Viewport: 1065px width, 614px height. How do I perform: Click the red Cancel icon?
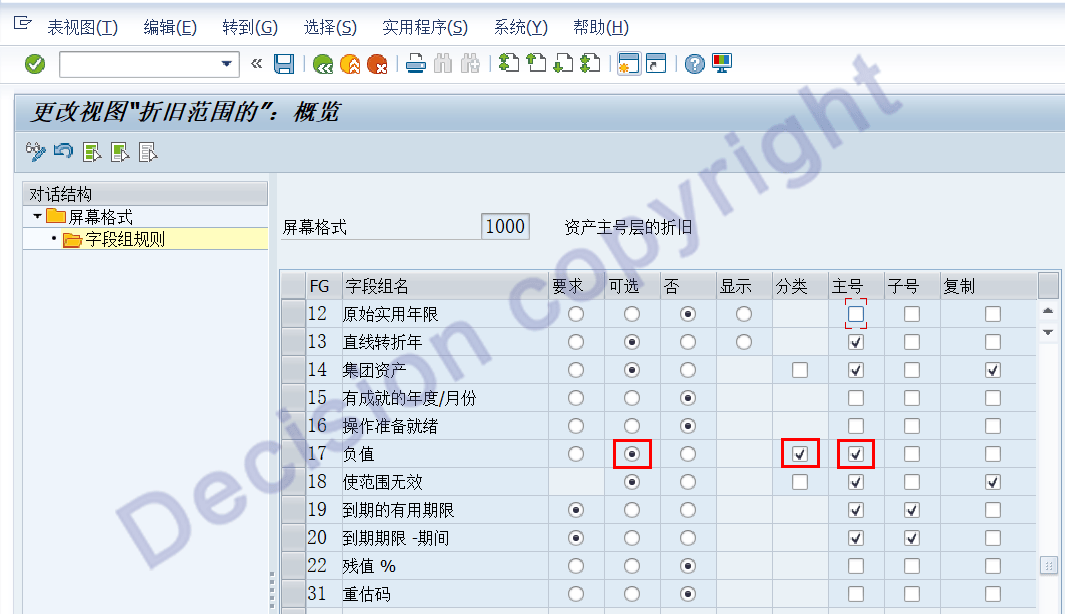[x=377, y=65]
